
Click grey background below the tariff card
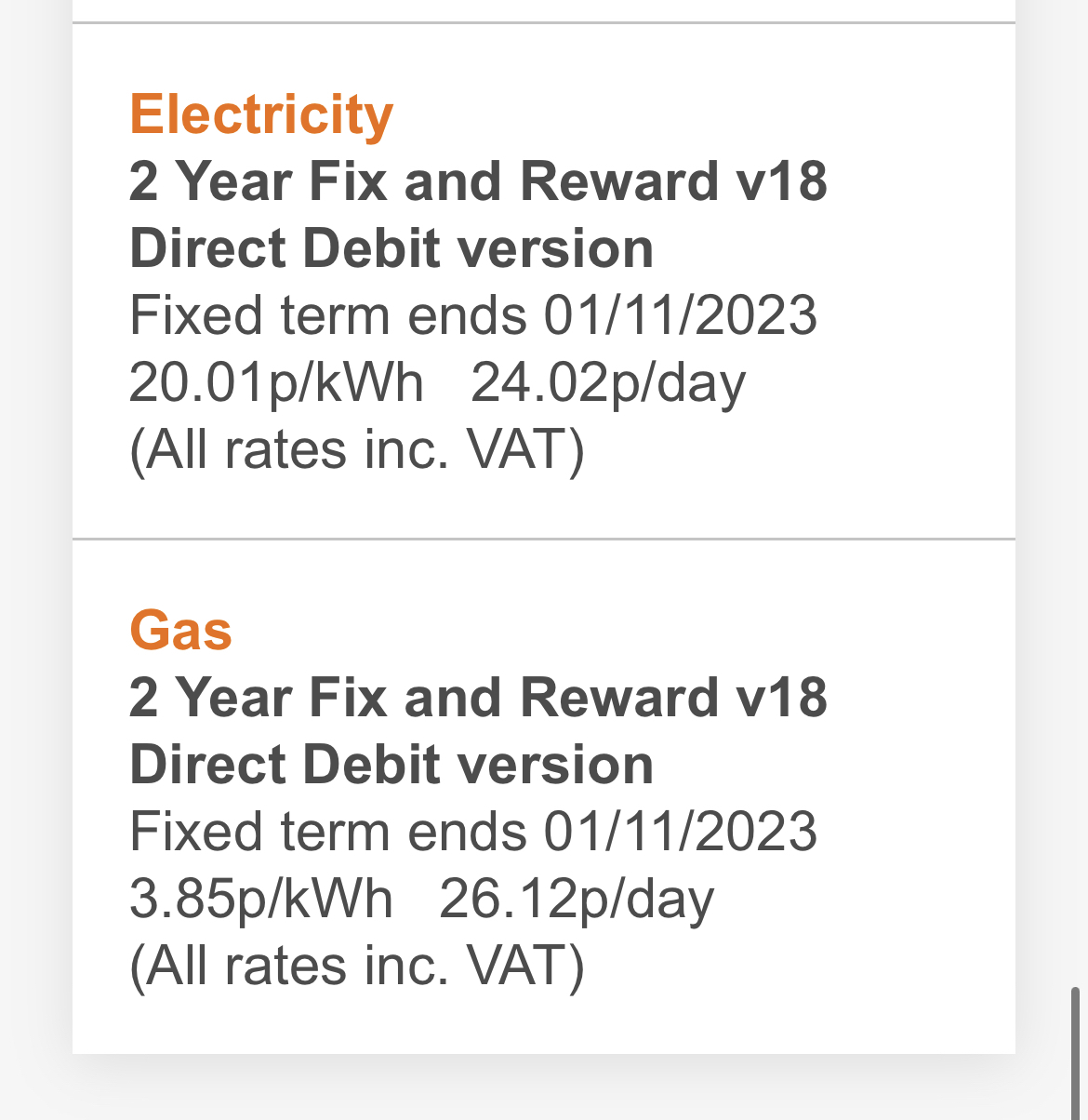[x=544, y=1088]
